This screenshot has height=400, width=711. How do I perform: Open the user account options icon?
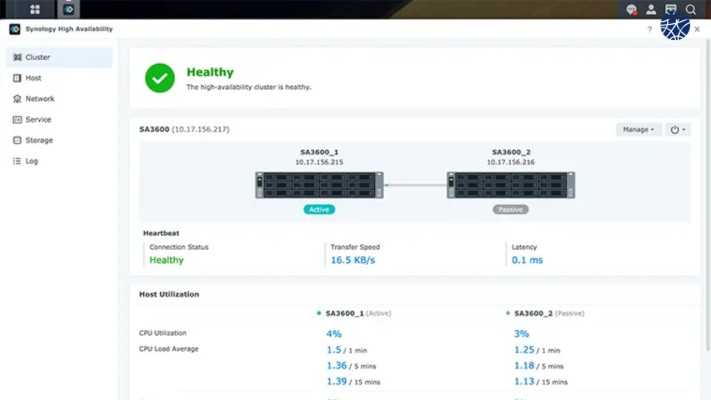[x=651, y=9]
